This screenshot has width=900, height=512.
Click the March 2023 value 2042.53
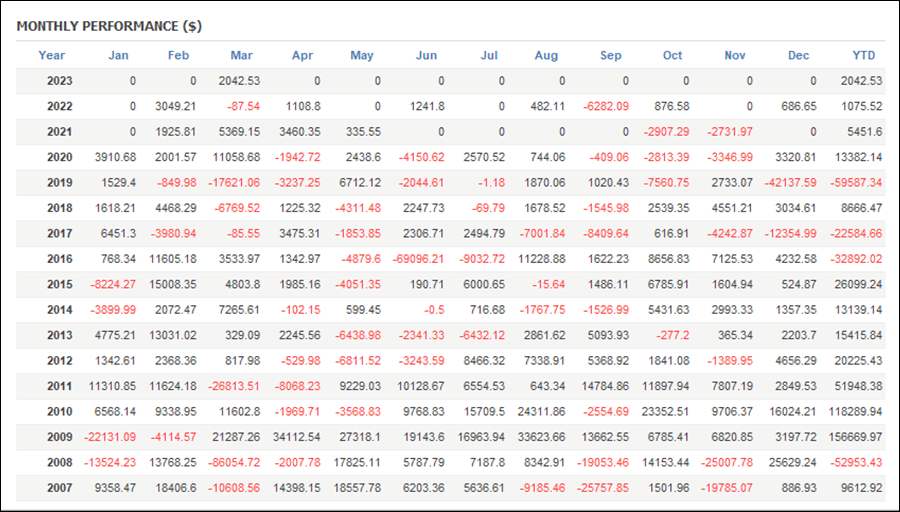(x=239, y=81)
